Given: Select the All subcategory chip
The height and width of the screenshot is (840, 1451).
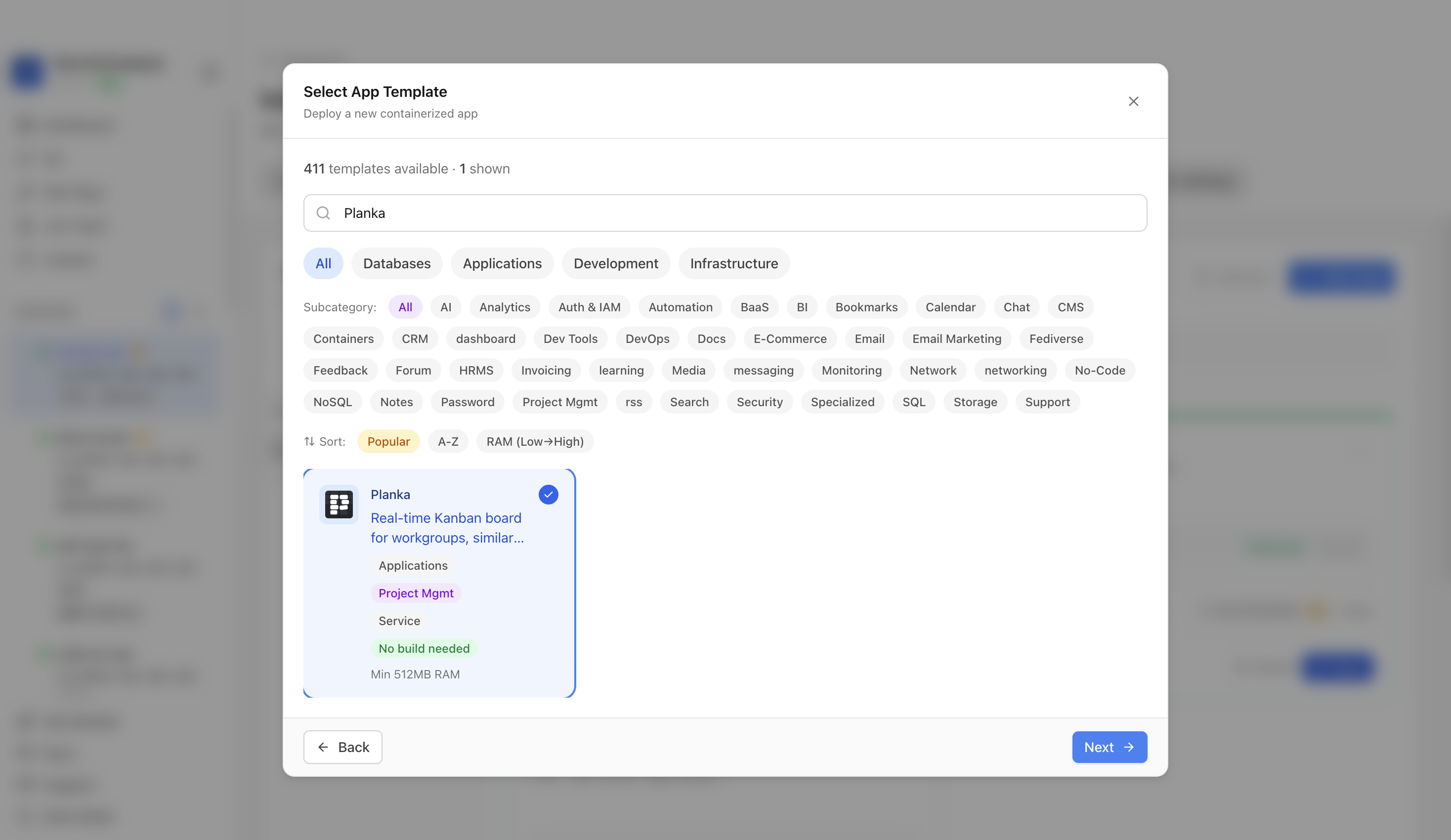Looking at the screenshot, I should tap(405, 307).
